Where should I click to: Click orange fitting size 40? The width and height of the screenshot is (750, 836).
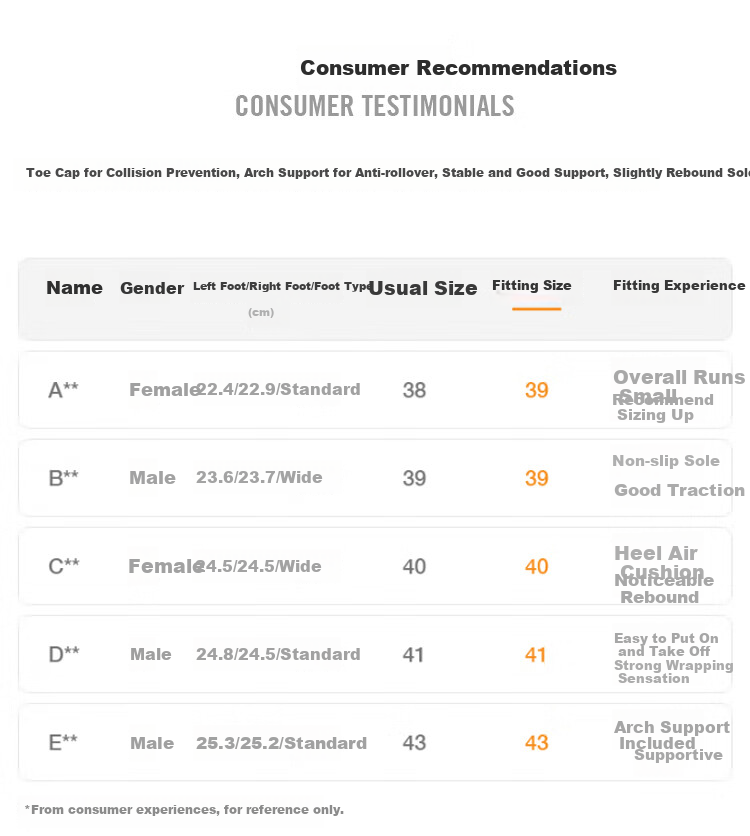click(x=536, y=566)
